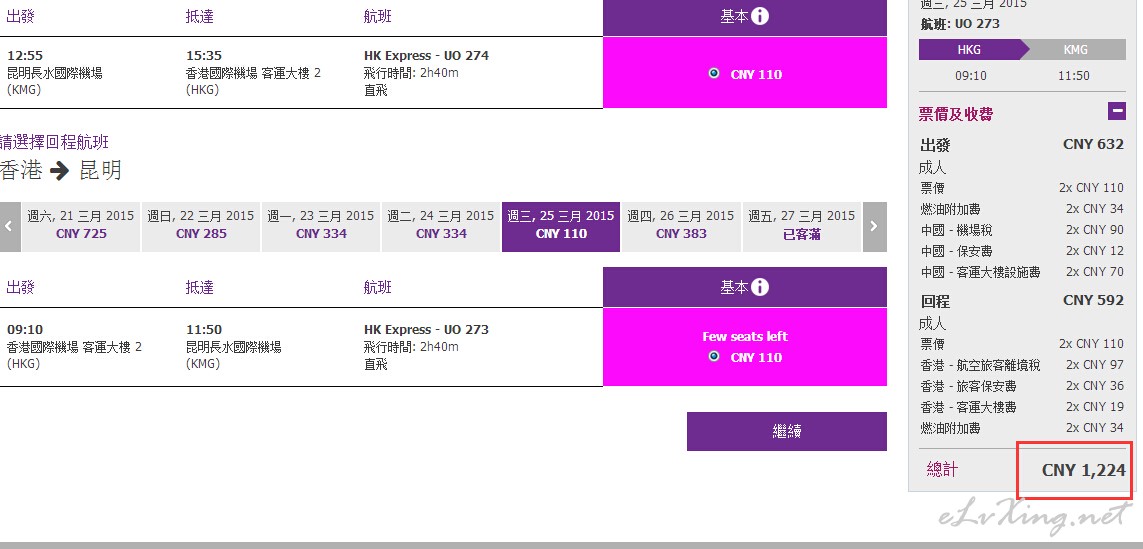Screen dimensions: 1143x549
Task: Choose the Wednesday 25 March CNY 110 tab
Action: click(x=561, y=227)
